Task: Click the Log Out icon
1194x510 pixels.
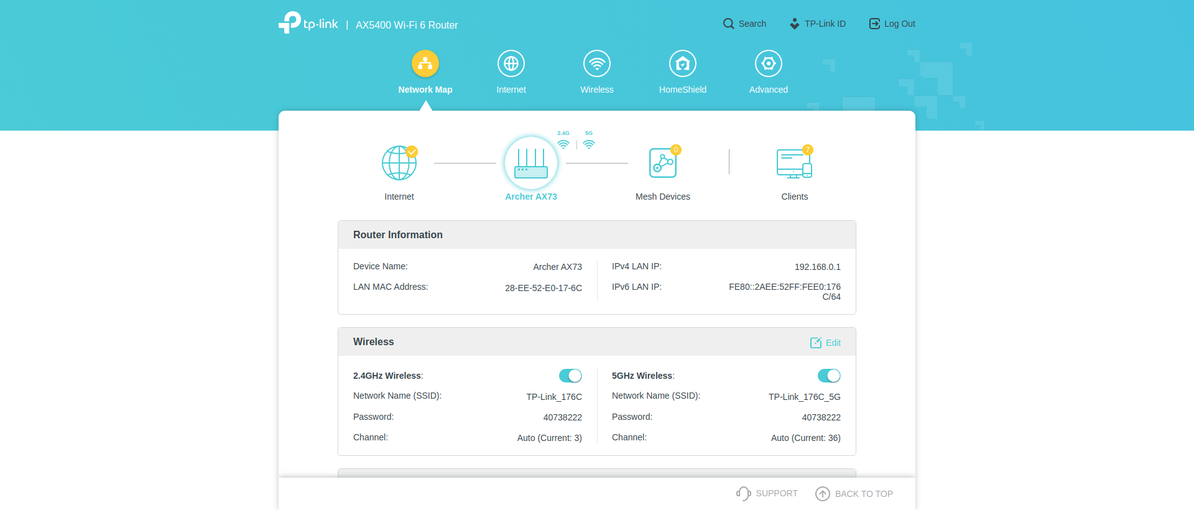Action: [x=874, y=24]
